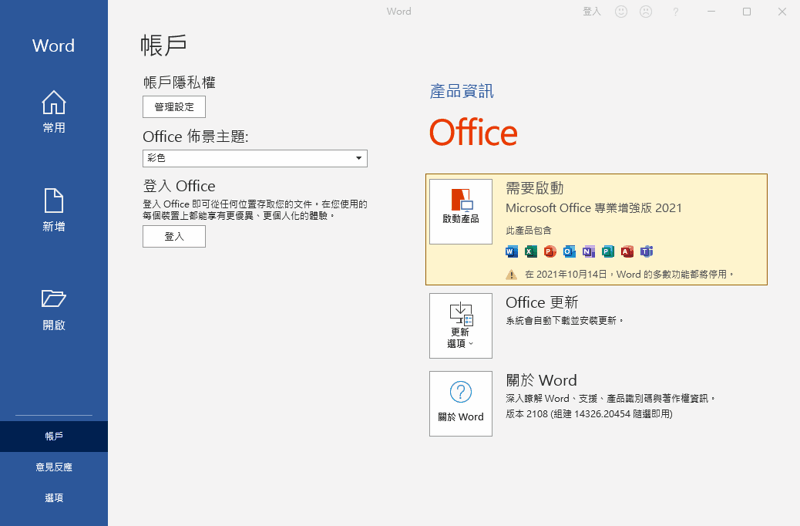800x526 pixels.
Task: Click the 產品資訊 heading
Action: coord(462,91)
